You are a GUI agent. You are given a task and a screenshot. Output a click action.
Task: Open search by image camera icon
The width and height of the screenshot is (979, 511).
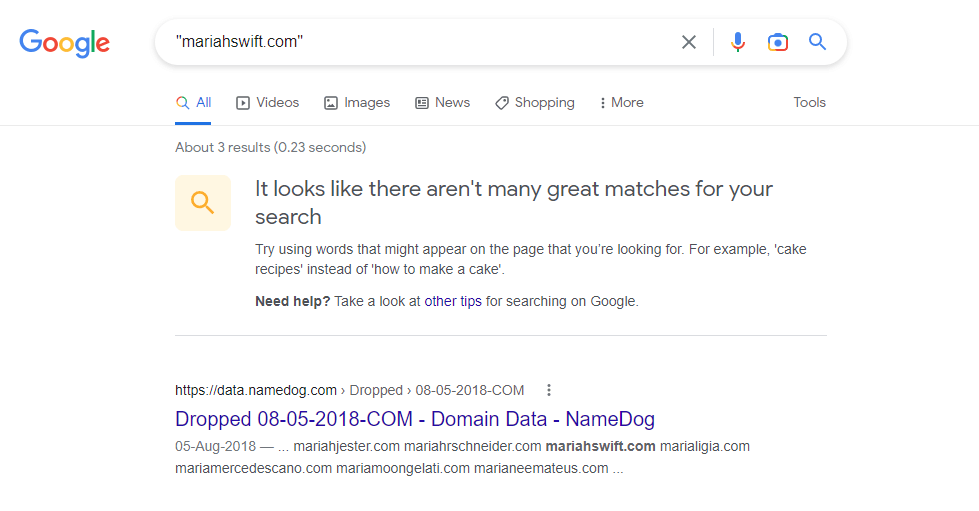click(x=777, y=42)
